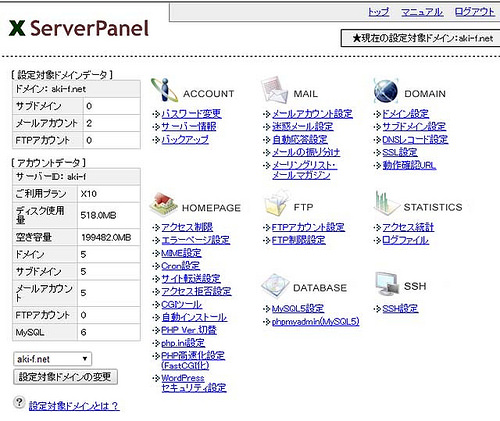Click ログアウト to log out
The image size is (500, 421).
coord(475,12)
